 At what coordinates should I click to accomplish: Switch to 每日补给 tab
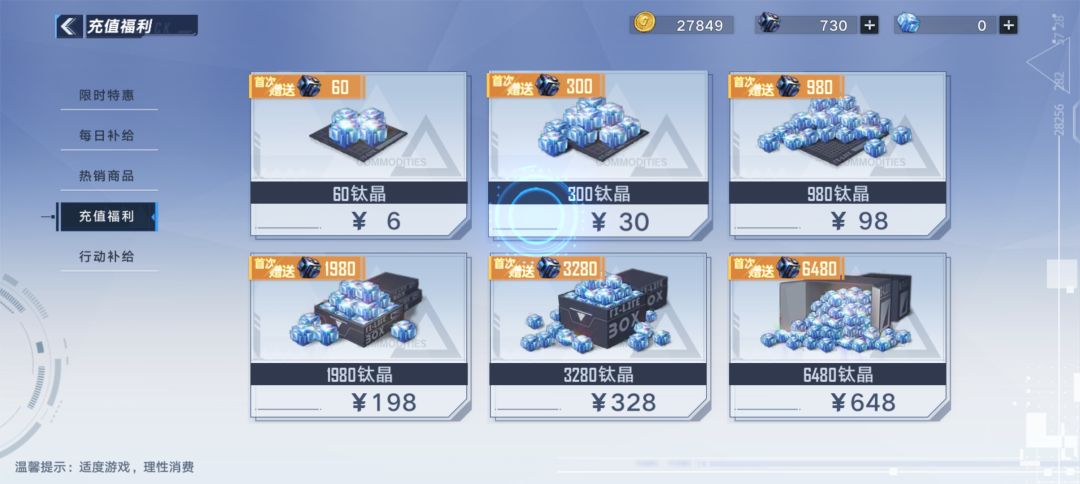[107, 136]
